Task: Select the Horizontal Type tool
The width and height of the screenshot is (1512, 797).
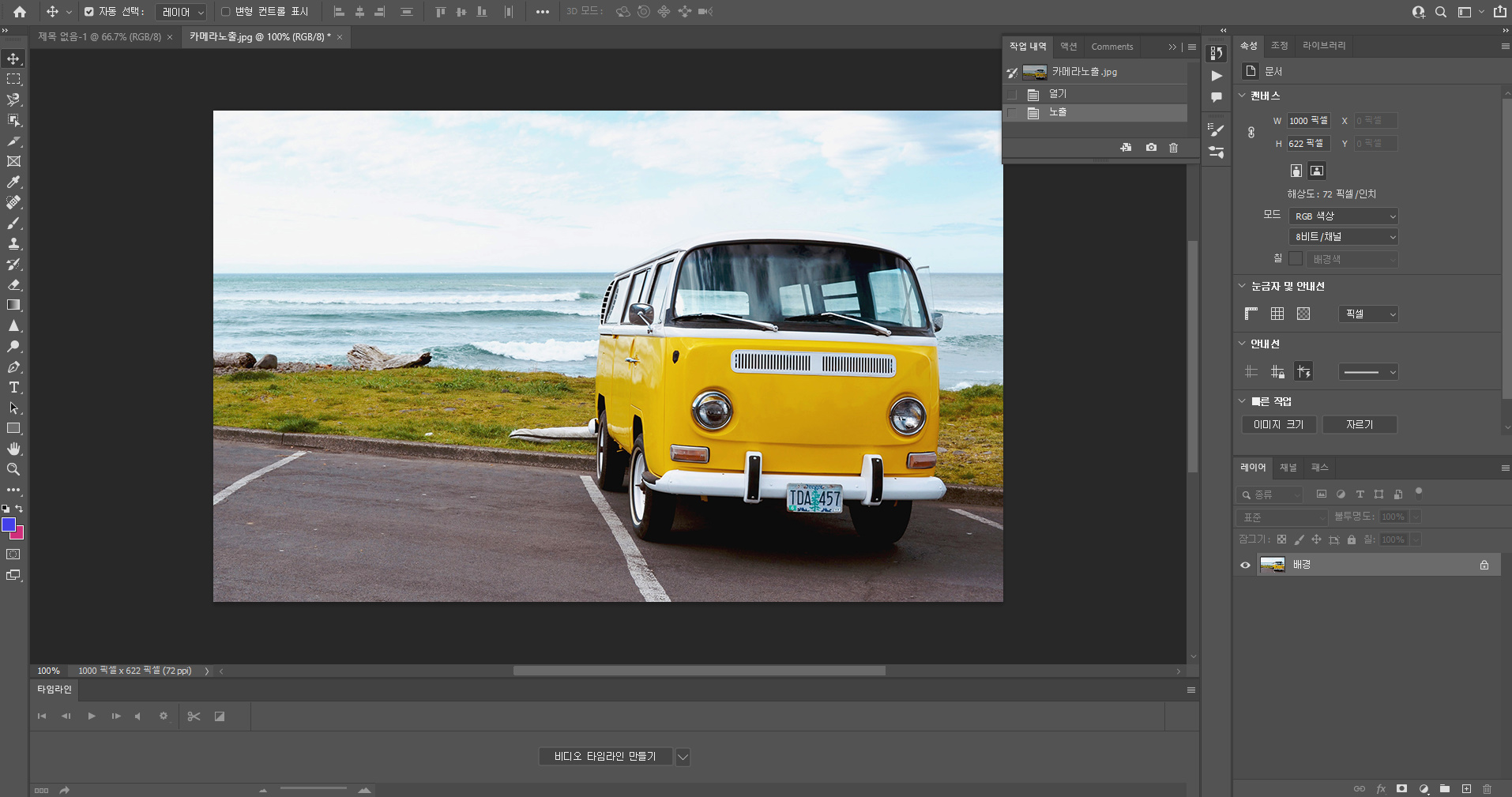Action: [13, 387]
